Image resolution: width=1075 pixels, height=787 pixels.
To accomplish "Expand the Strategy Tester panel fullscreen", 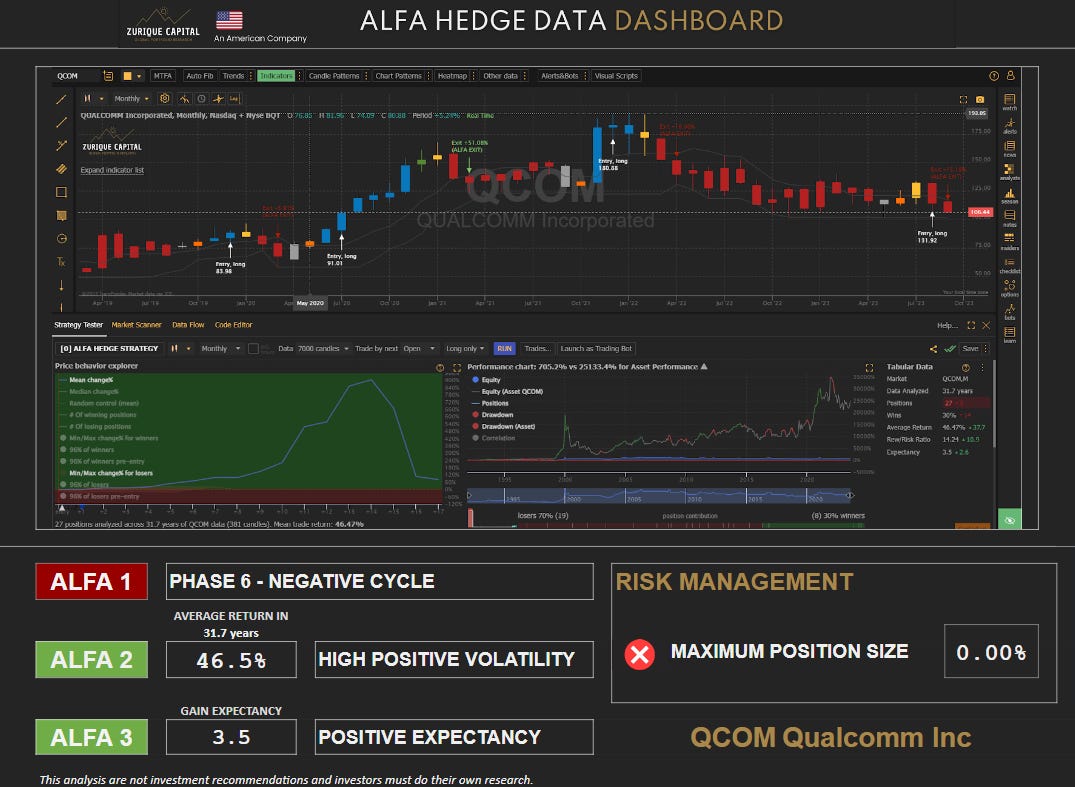I will coord(971,325).
